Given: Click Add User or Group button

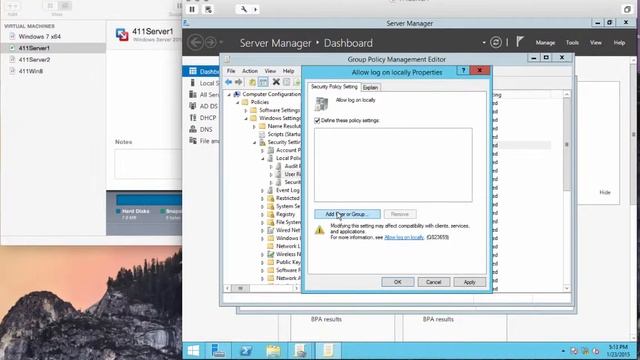Looking at the screenshot, I should tap(347, 214).
